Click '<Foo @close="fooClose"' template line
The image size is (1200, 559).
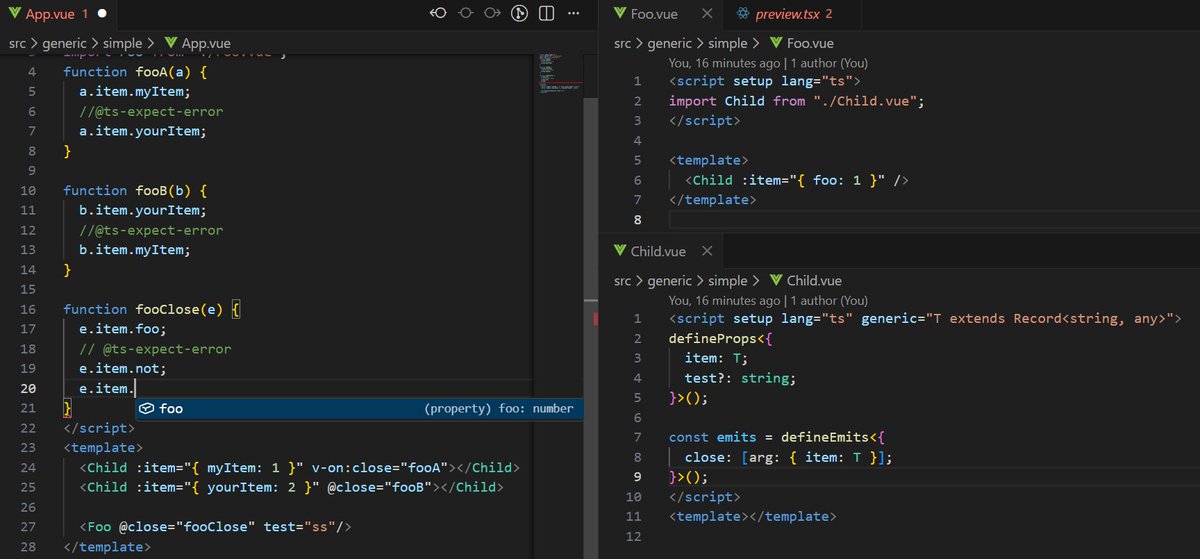[215, 527]
